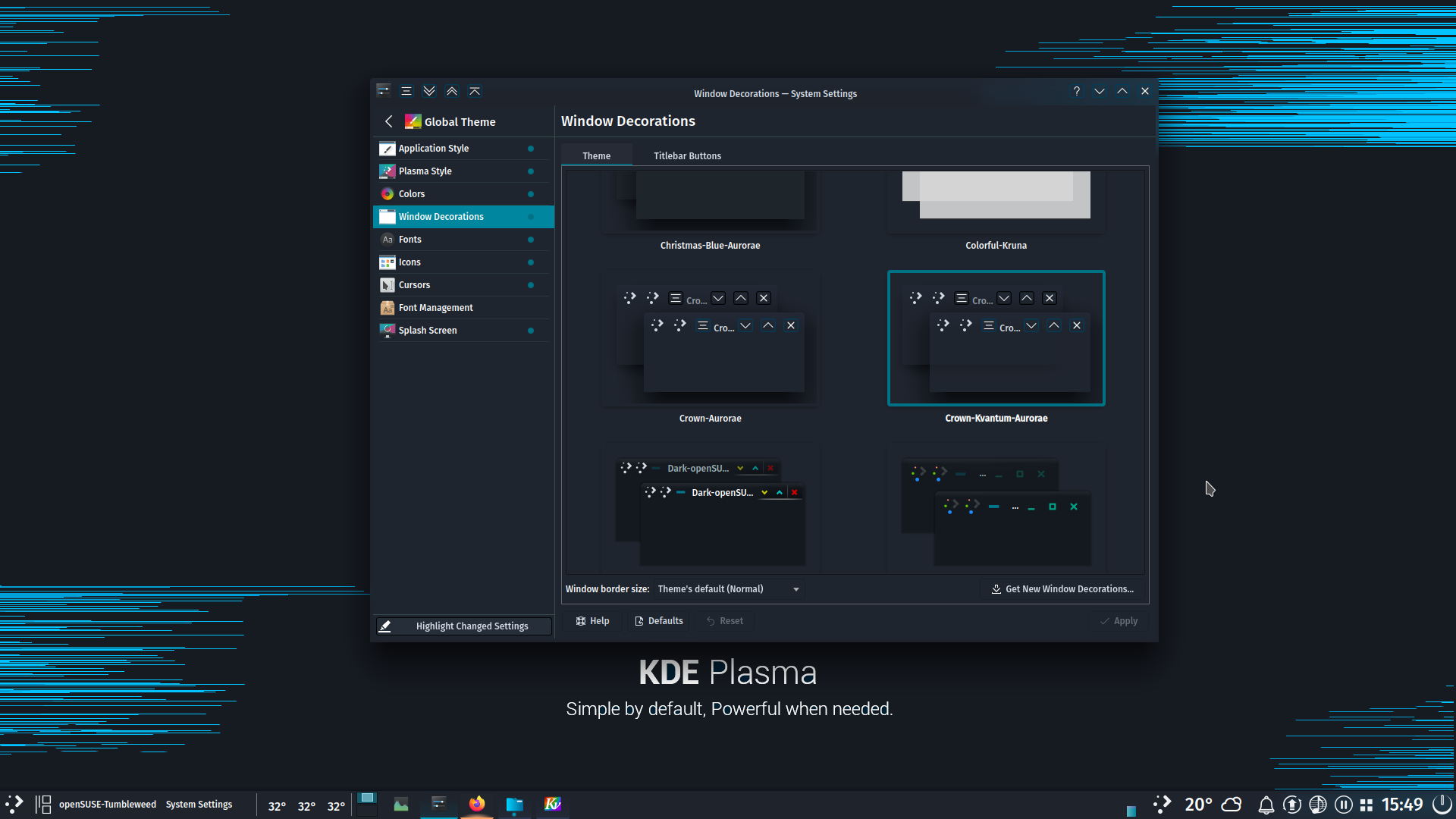Click the Reset button
The height and width of the screenshot is (819, 1456).
pyautogui.click(x=725, y=621)
